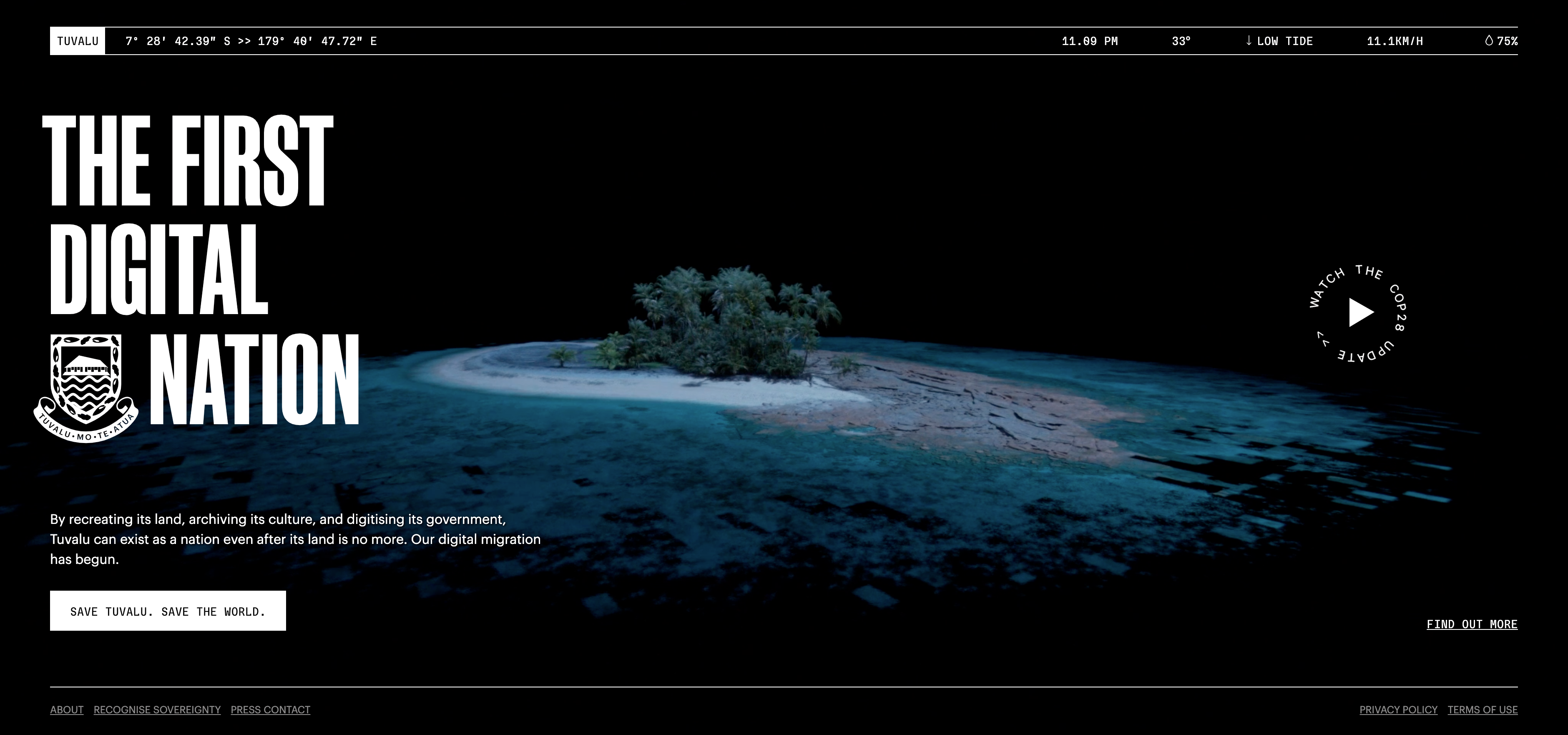1568x735 pixels.
Task: Click the TUVALU label in top bar
Action: pos(77,41)
